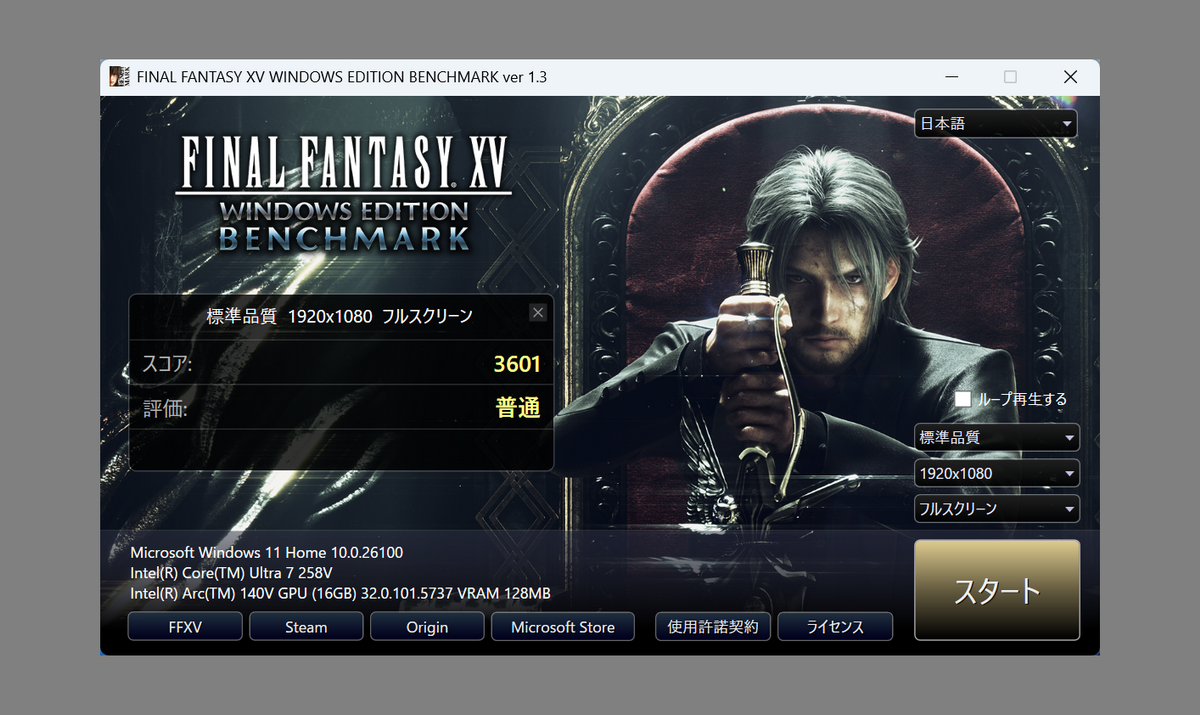Open the フルスクリーン display mode dropdown

996,508
